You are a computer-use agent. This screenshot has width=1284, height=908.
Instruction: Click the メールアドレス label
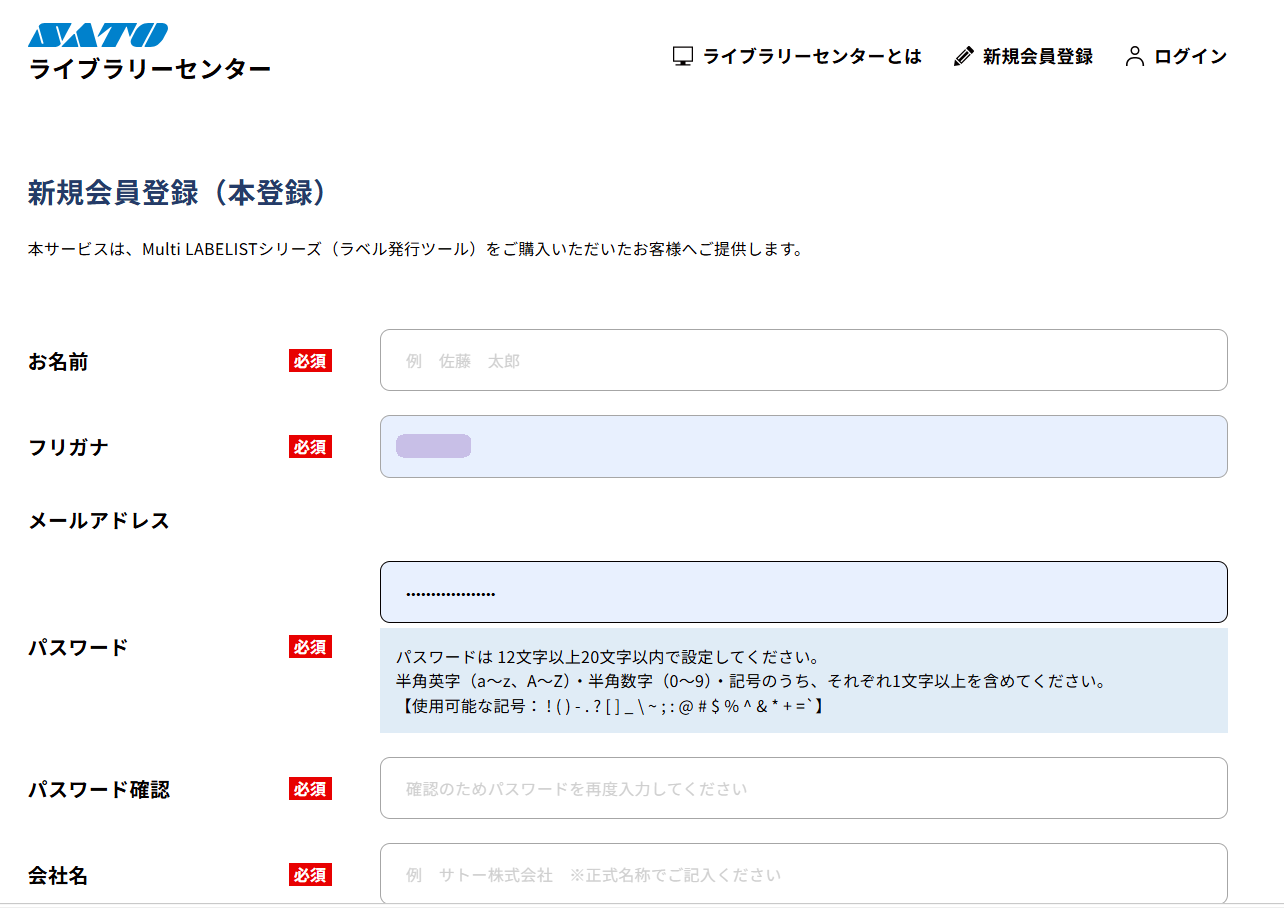[99, 520]
